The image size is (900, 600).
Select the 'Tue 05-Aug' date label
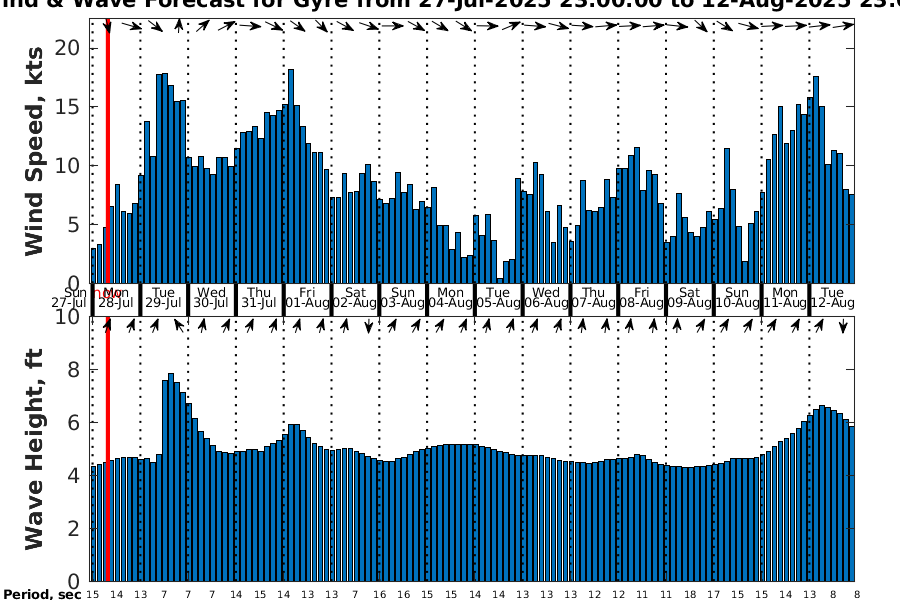click(x=498, y=298)
